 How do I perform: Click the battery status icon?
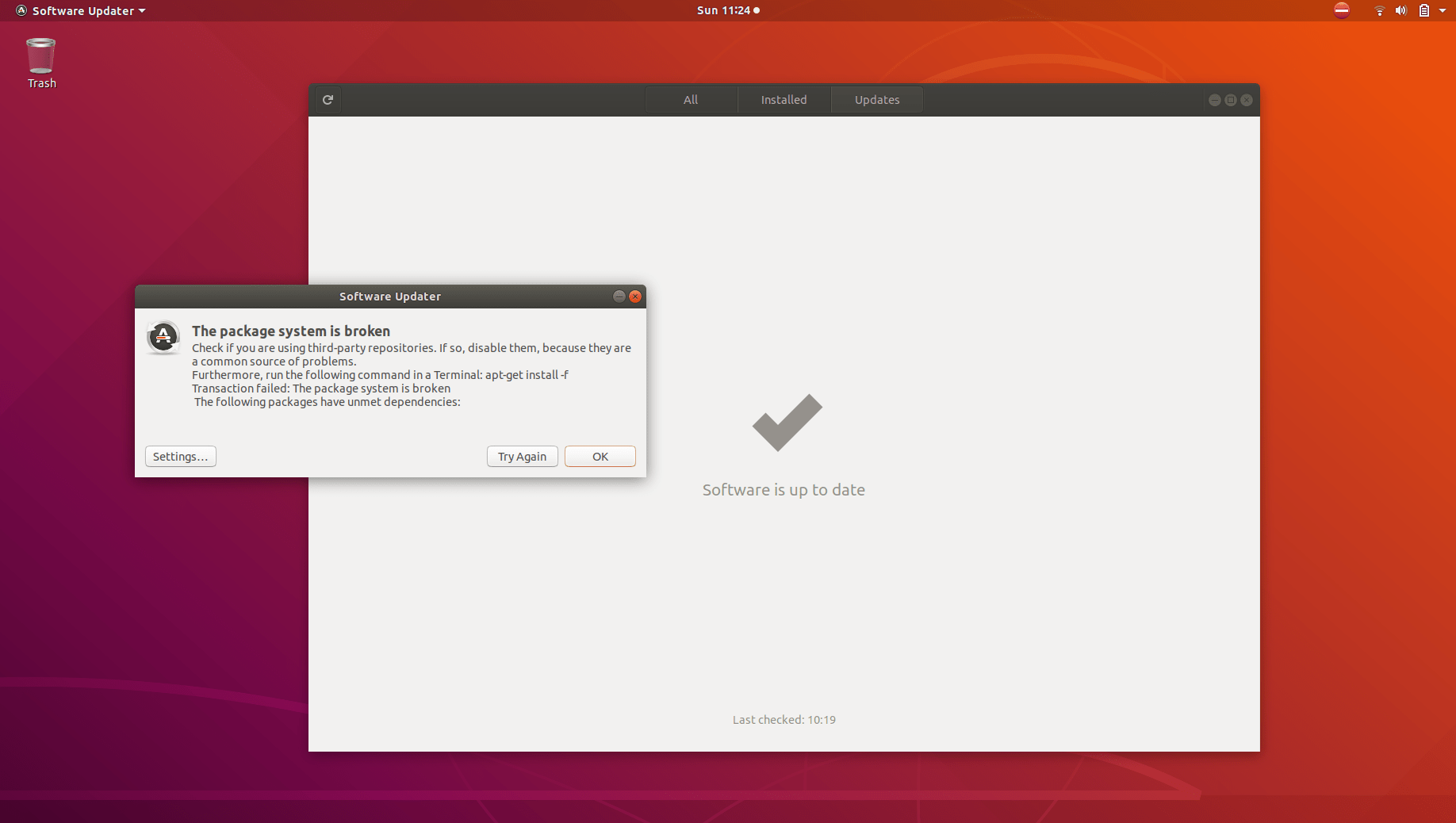[1424, 10]
